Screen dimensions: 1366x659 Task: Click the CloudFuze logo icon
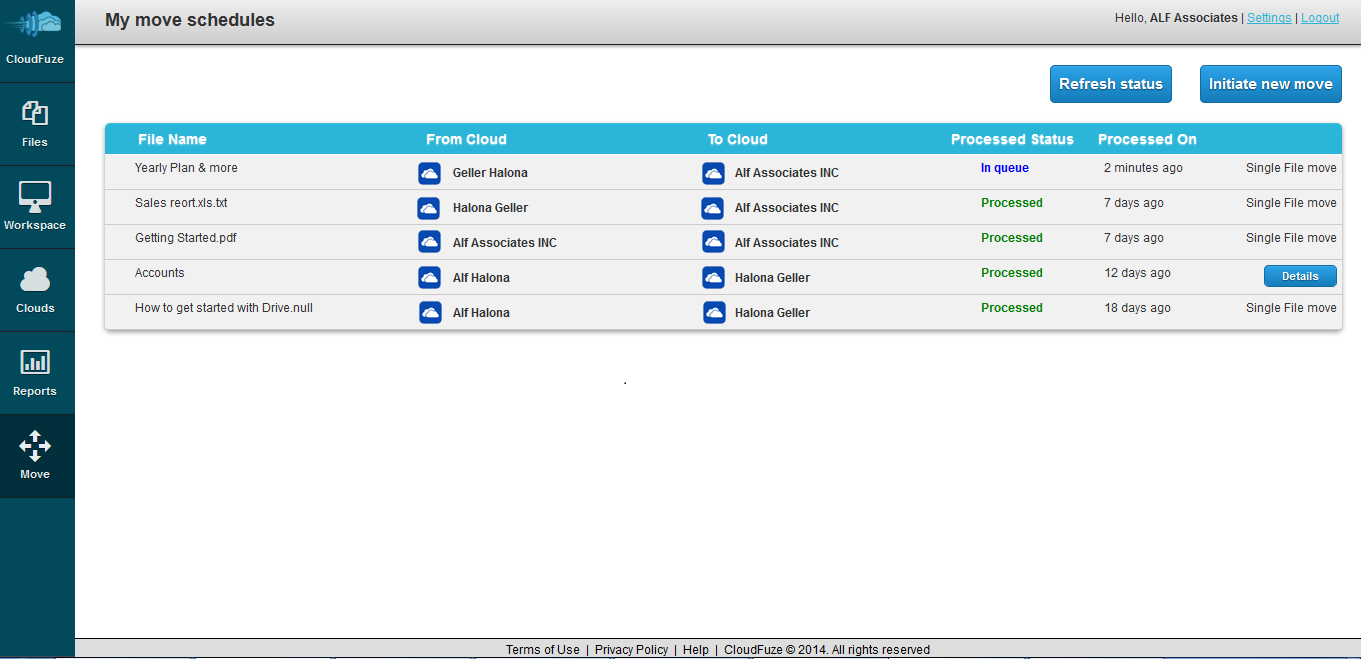pos(34,23)
